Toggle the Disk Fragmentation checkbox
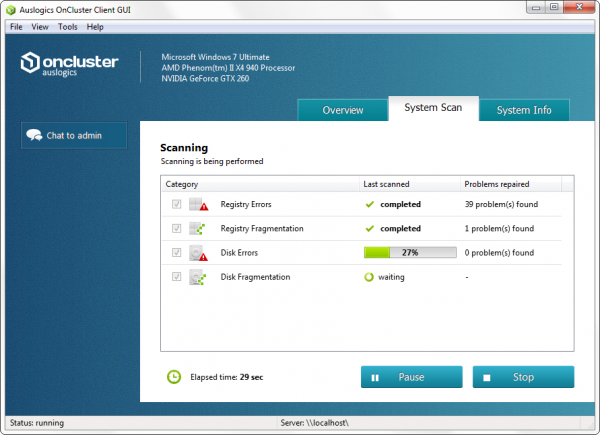The image size is (600, 435). (x=176, y=277)
